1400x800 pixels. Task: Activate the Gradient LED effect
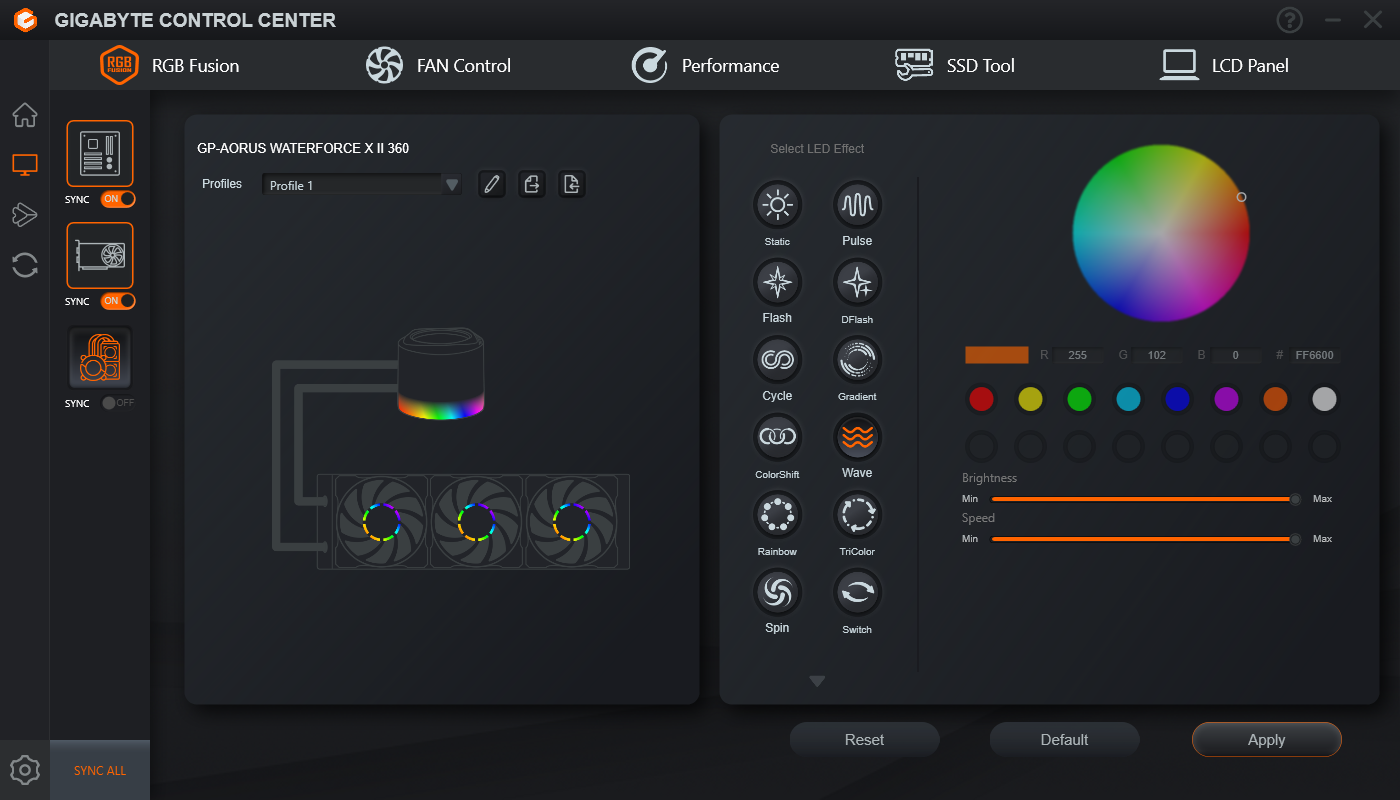click(857, 360)
